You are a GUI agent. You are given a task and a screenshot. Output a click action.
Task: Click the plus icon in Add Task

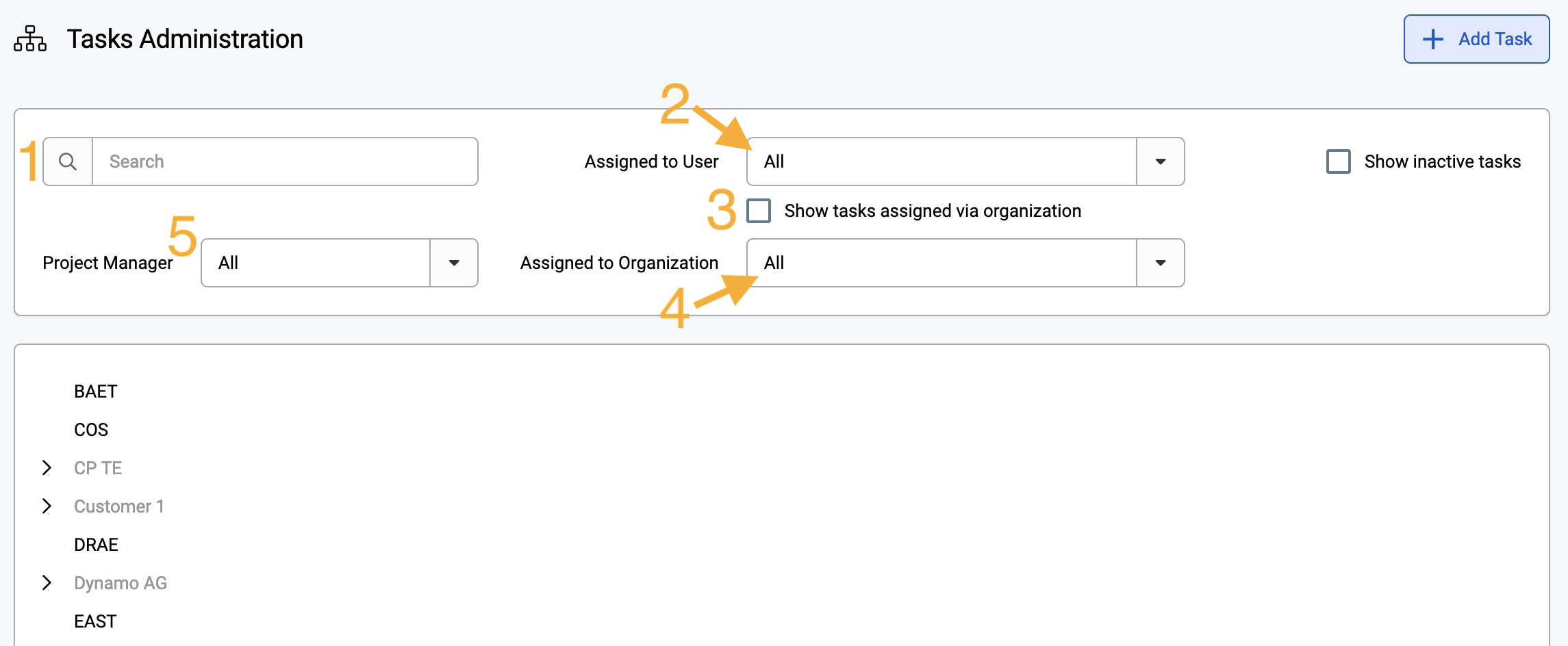coord(1433,39)
